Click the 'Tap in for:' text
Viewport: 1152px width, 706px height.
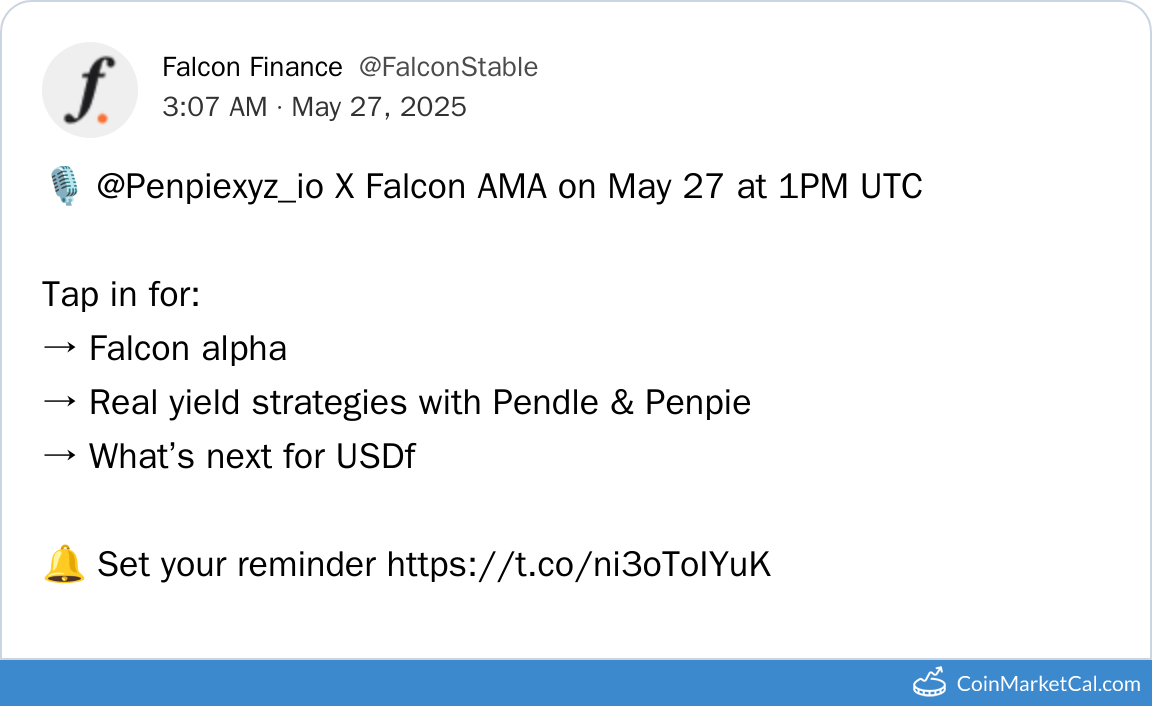pos(121,295)
